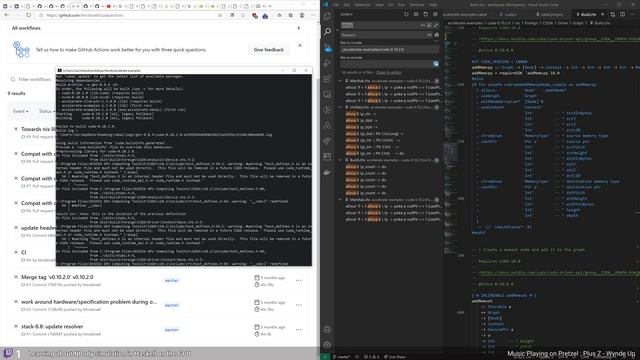Open 'work around hardware/specification problem' workflow run
Image resolution: width=640 pixels, height=360 pixels.
pos(89,302)
